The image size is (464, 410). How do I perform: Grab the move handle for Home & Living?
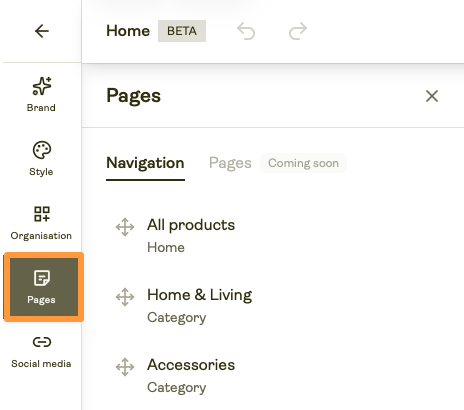coord(125,297)
